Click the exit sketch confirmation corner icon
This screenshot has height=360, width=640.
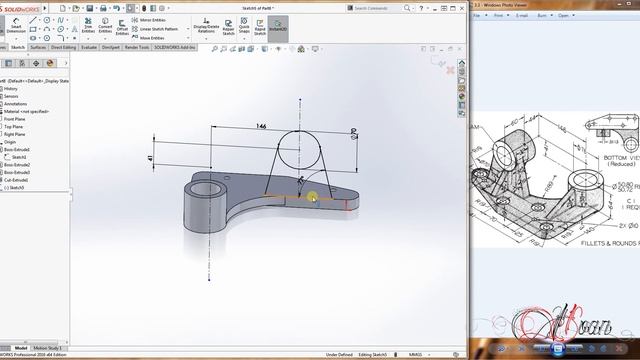(x=439, y=62)
